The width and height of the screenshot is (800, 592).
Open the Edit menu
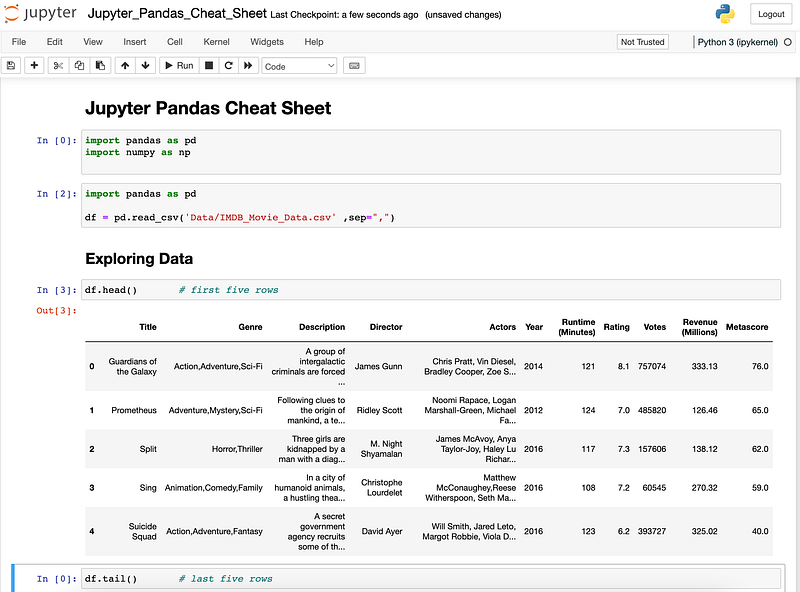pos(55,42)
